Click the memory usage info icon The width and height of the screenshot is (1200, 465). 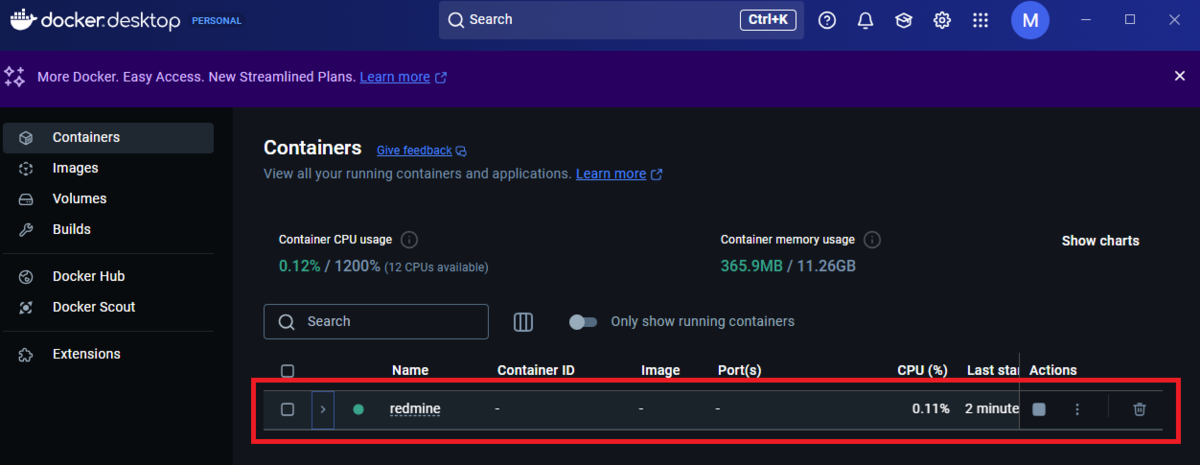(x=872, y=240)
